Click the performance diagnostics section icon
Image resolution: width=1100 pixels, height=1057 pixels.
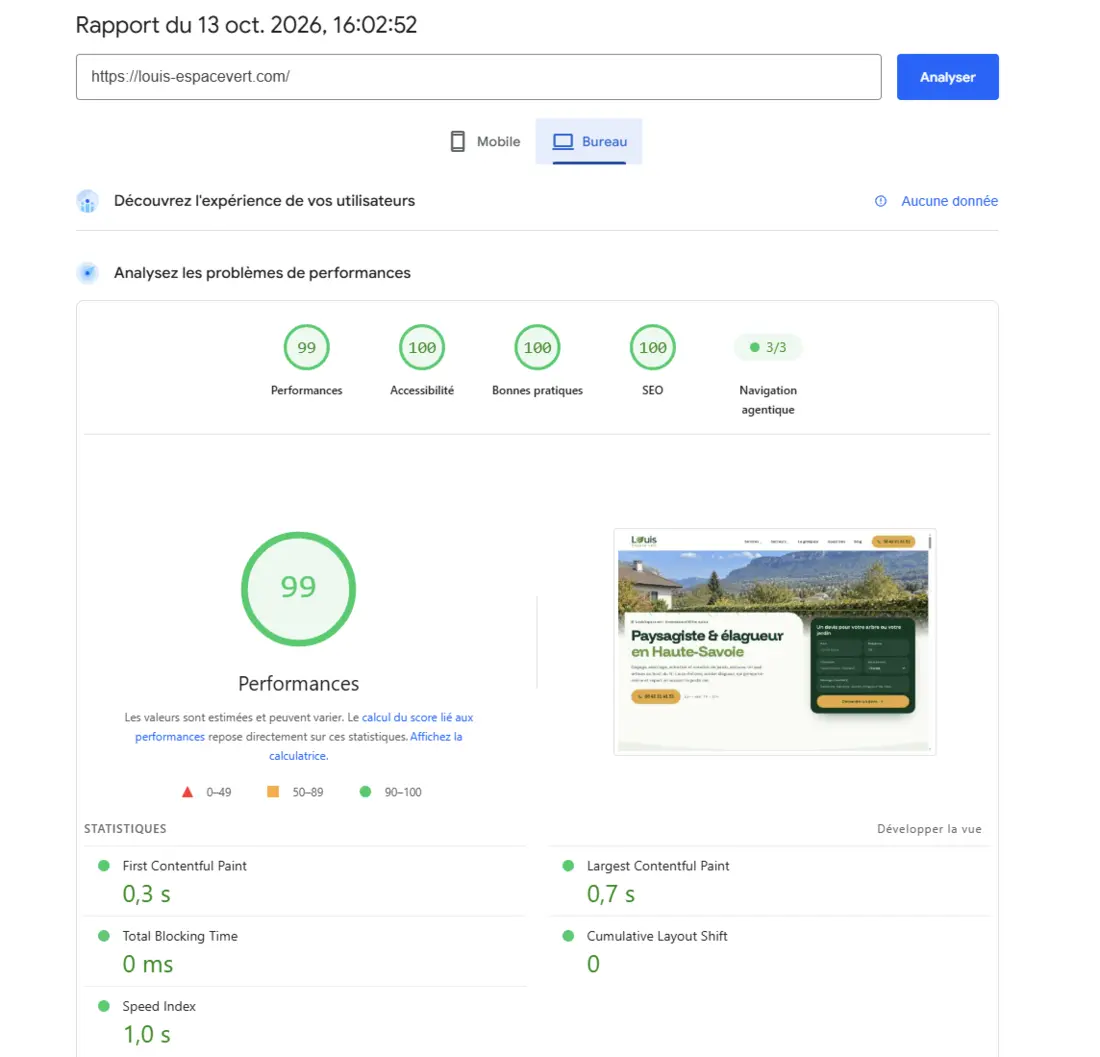(x=88, y=273)
